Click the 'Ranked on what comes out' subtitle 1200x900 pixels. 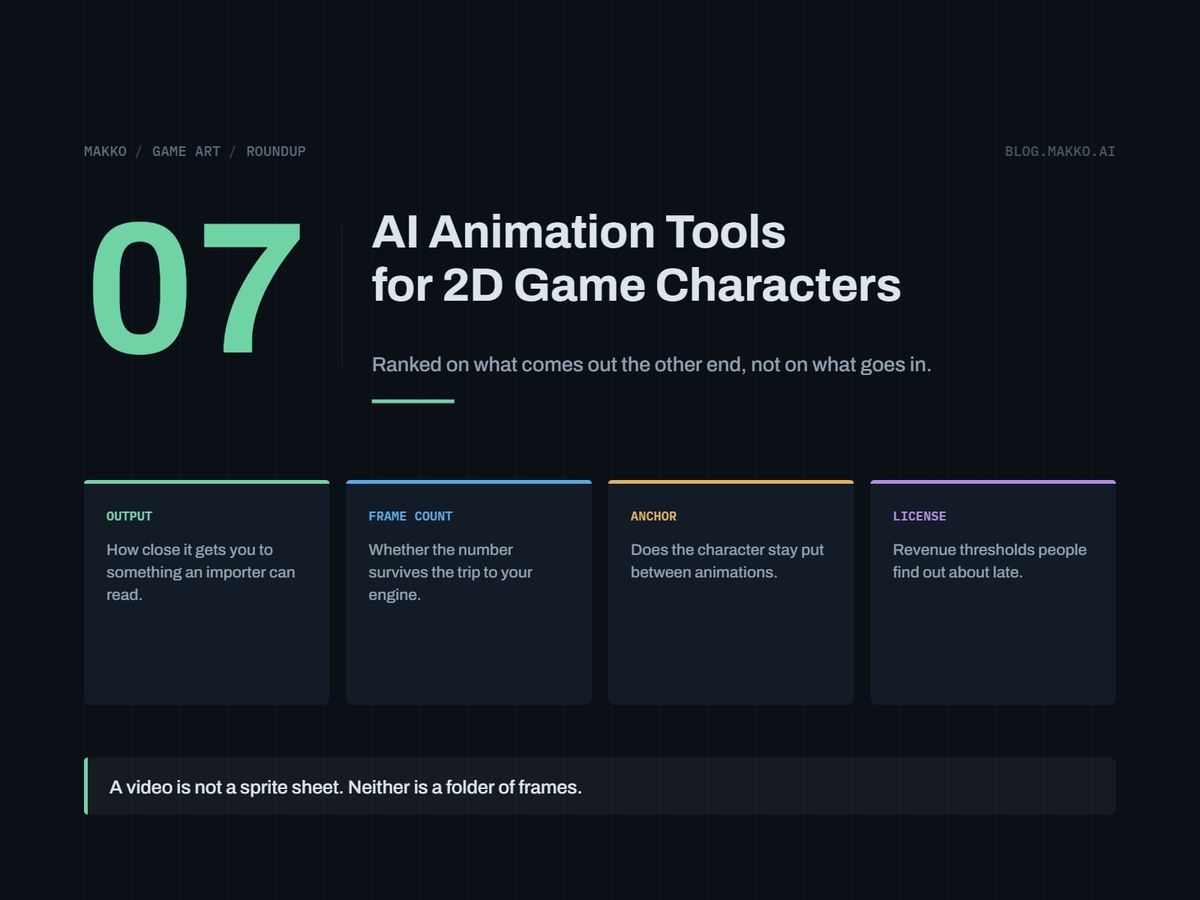[x=651, y=364]
